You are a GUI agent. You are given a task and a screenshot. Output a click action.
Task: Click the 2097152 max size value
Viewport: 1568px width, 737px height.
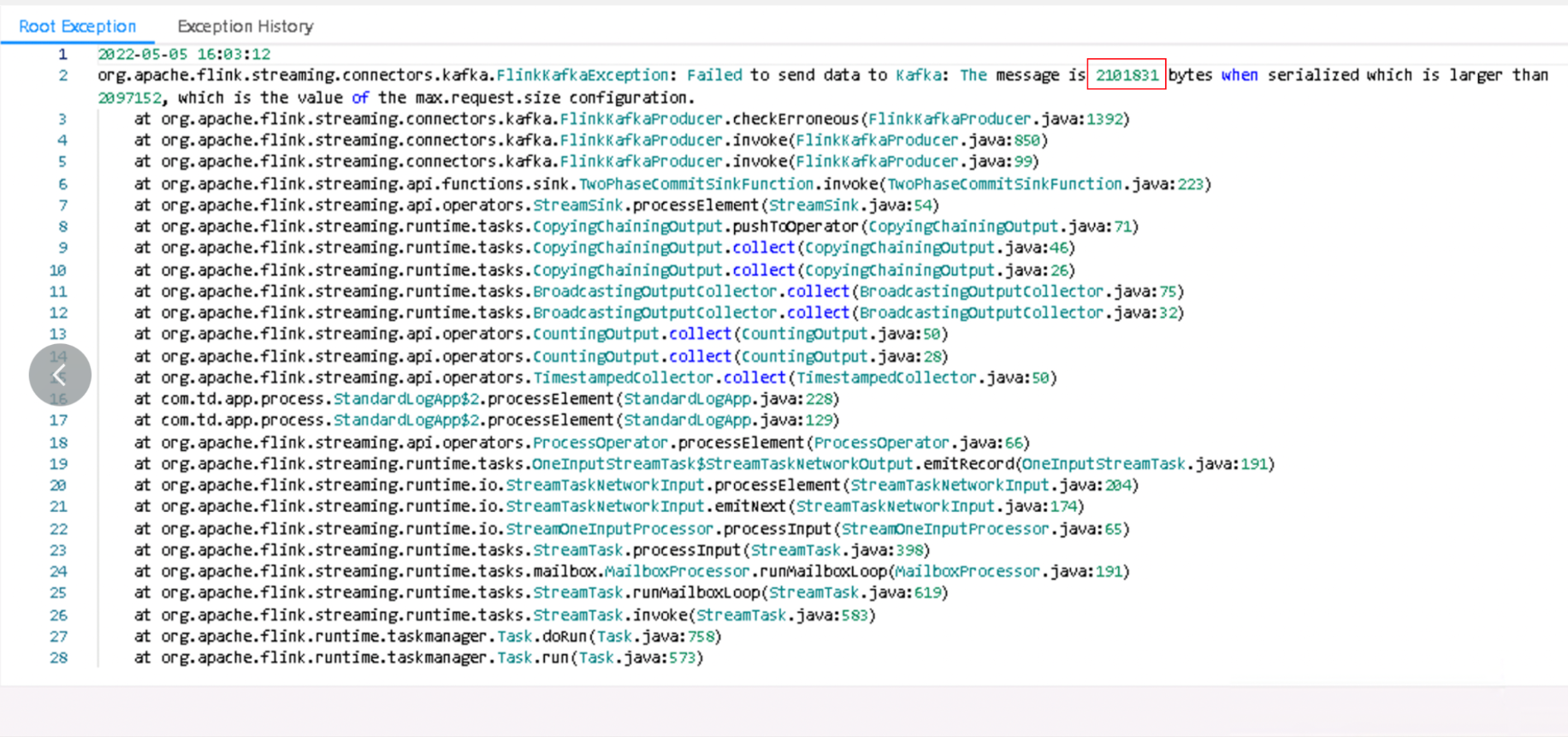click(129, 98)
